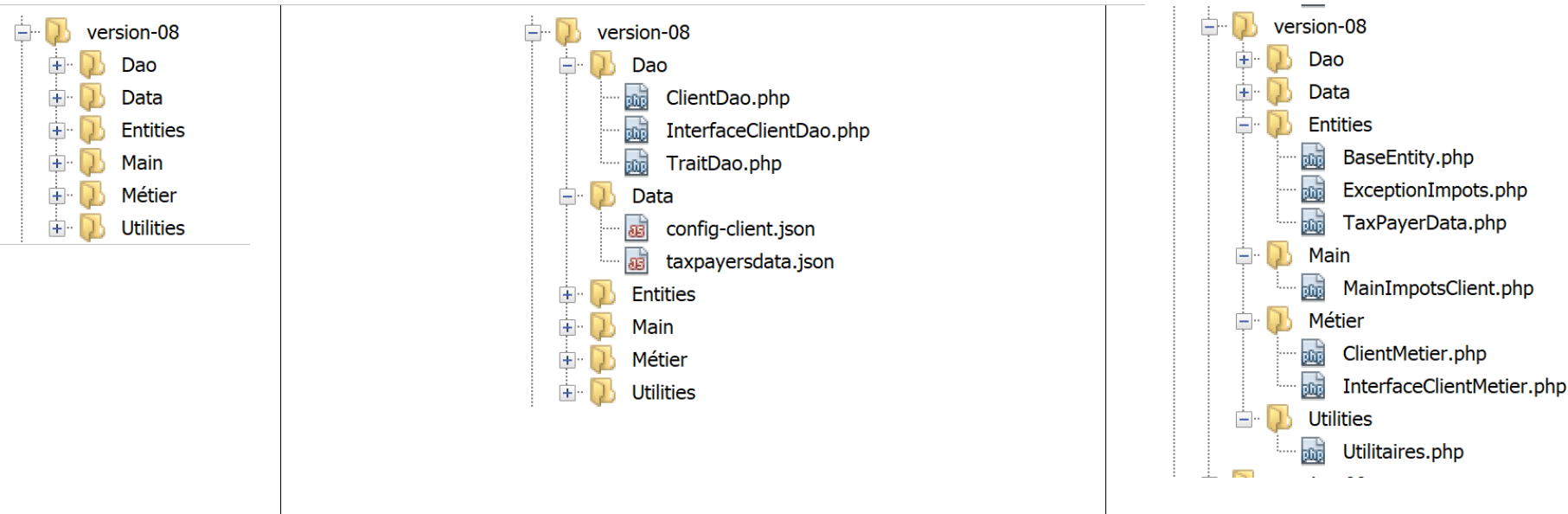The height and width of the screenshot is (514, 1568).
Task: Open the TaxPayerData.php file entry
Action: [x=1424, y=223]
